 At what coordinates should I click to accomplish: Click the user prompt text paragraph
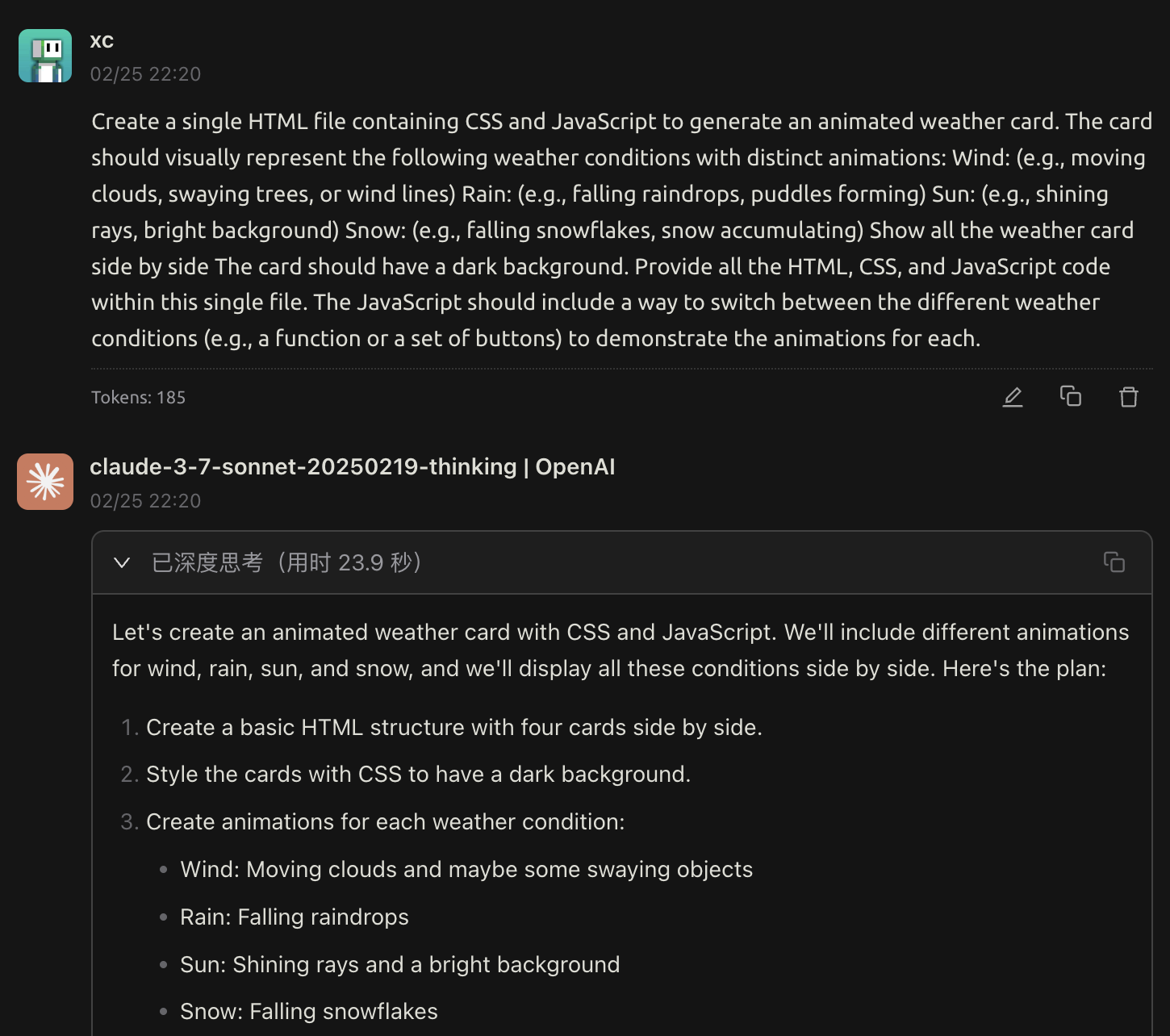point(621,230)
